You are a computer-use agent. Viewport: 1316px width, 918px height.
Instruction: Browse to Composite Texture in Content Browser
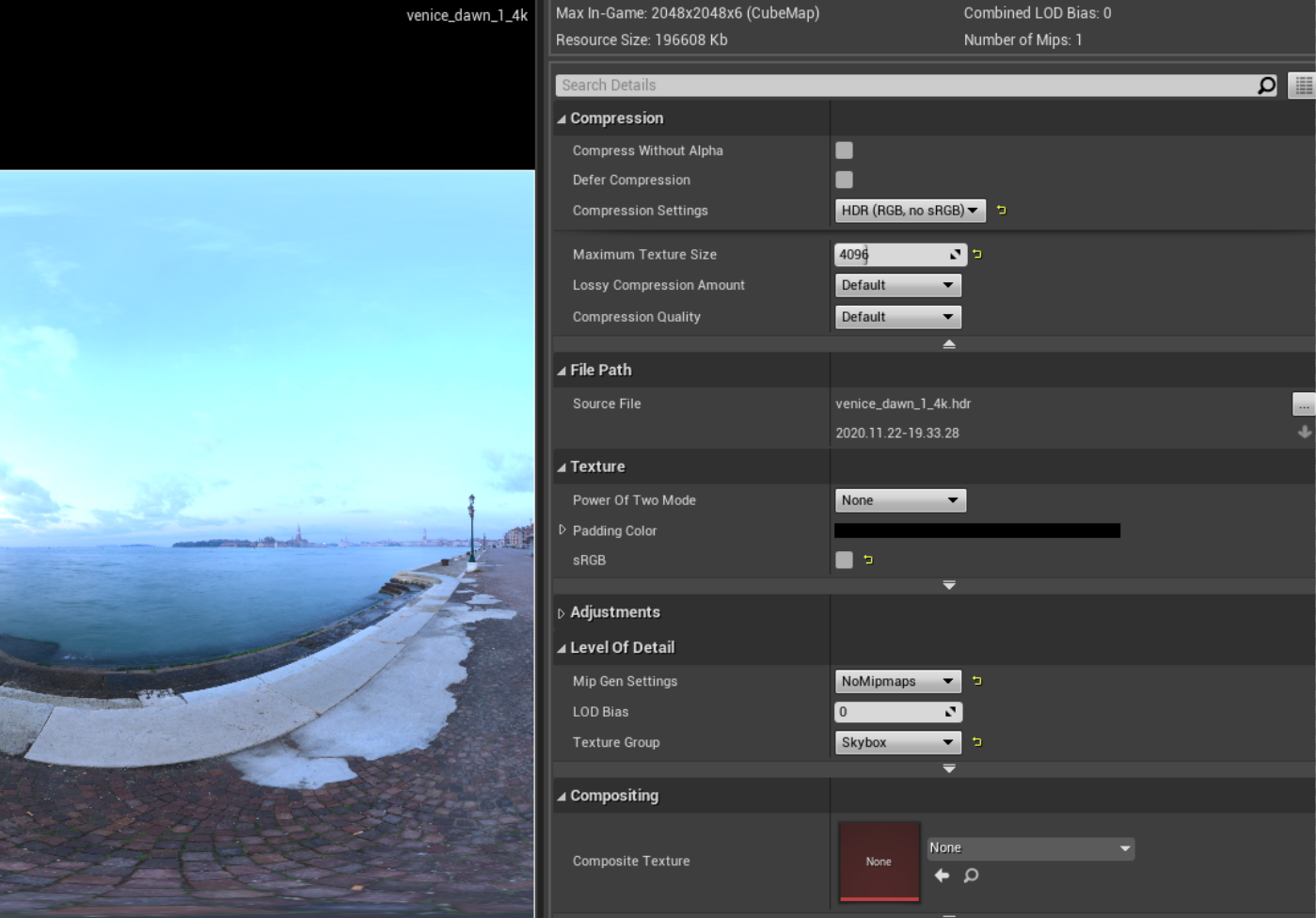[x=971, y=876]
